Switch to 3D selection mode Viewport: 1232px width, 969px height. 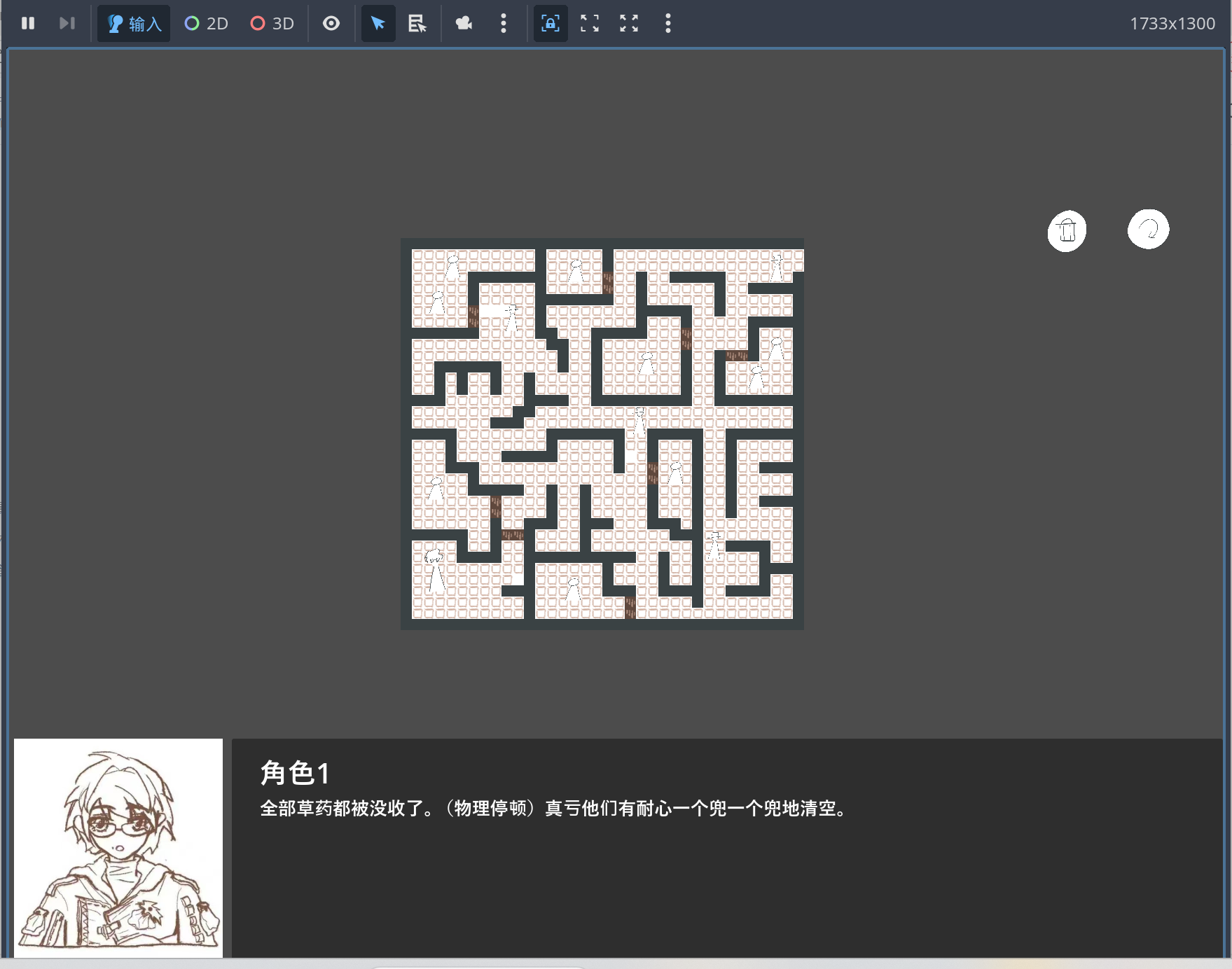pos(272,23)
